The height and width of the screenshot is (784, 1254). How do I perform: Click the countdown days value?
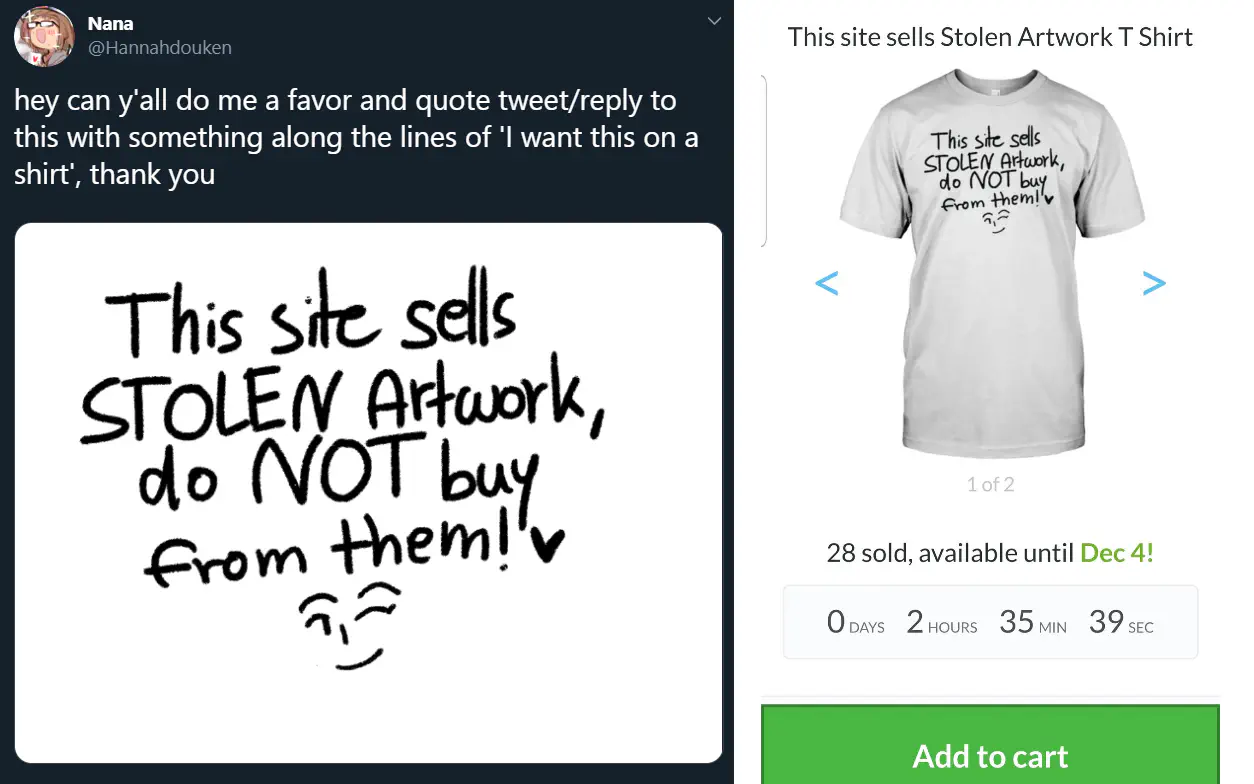coord(837,622)
